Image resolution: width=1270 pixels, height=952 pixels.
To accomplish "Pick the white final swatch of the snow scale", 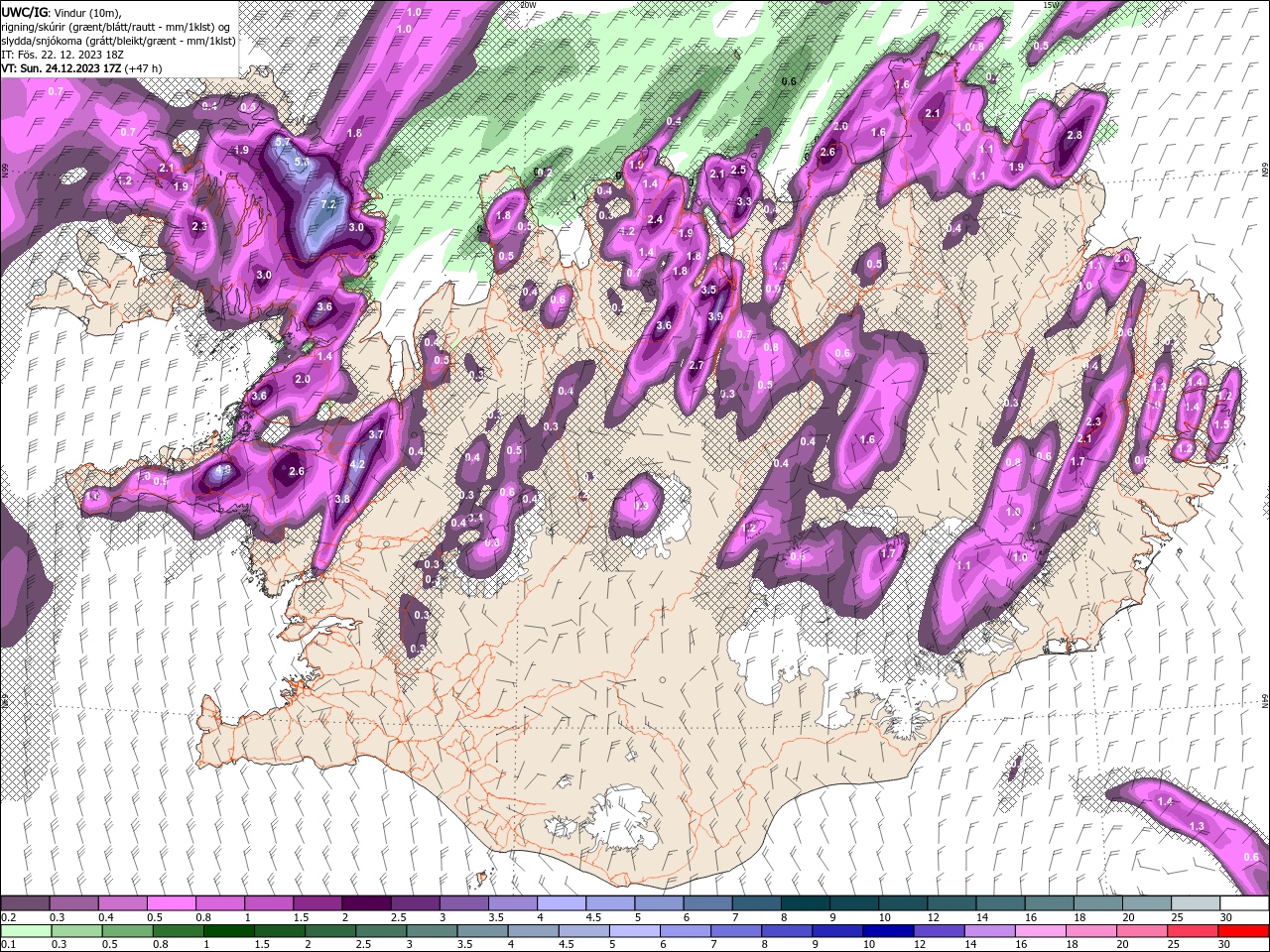I will [x=1243, y=903].
